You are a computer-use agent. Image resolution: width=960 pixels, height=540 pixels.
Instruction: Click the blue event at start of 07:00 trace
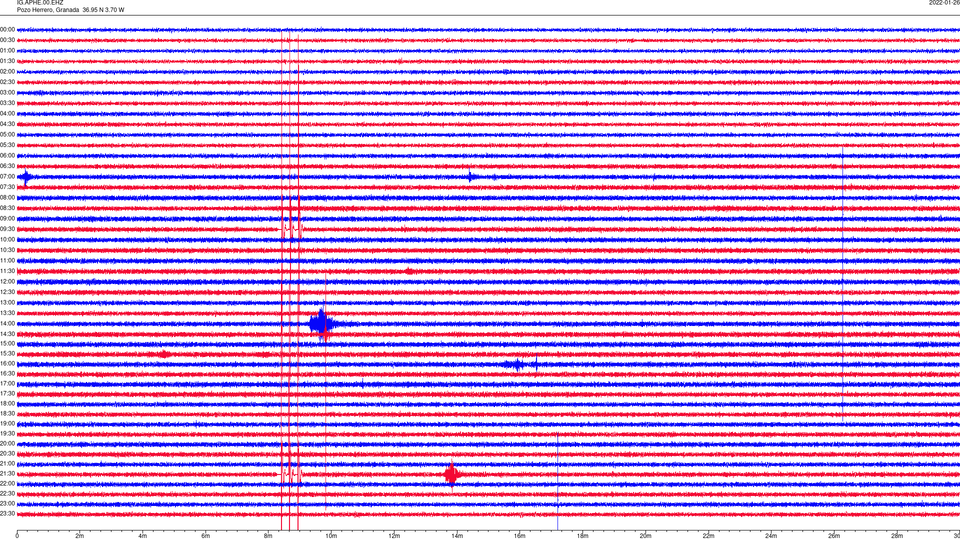pyautogui.click(x=26, y=178)
